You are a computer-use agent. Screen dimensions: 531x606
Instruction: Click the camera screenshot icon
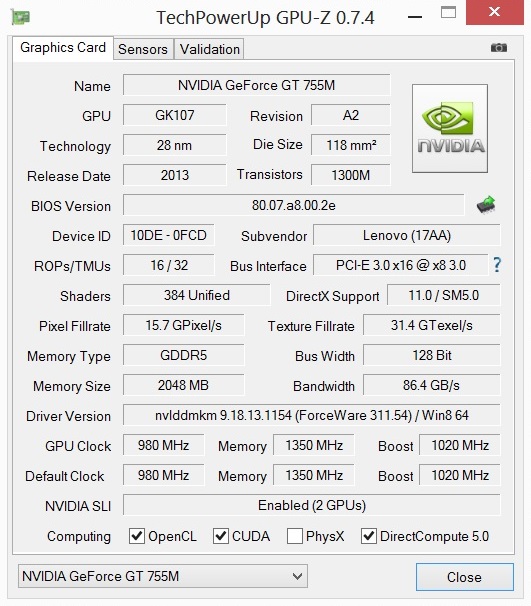499,48
